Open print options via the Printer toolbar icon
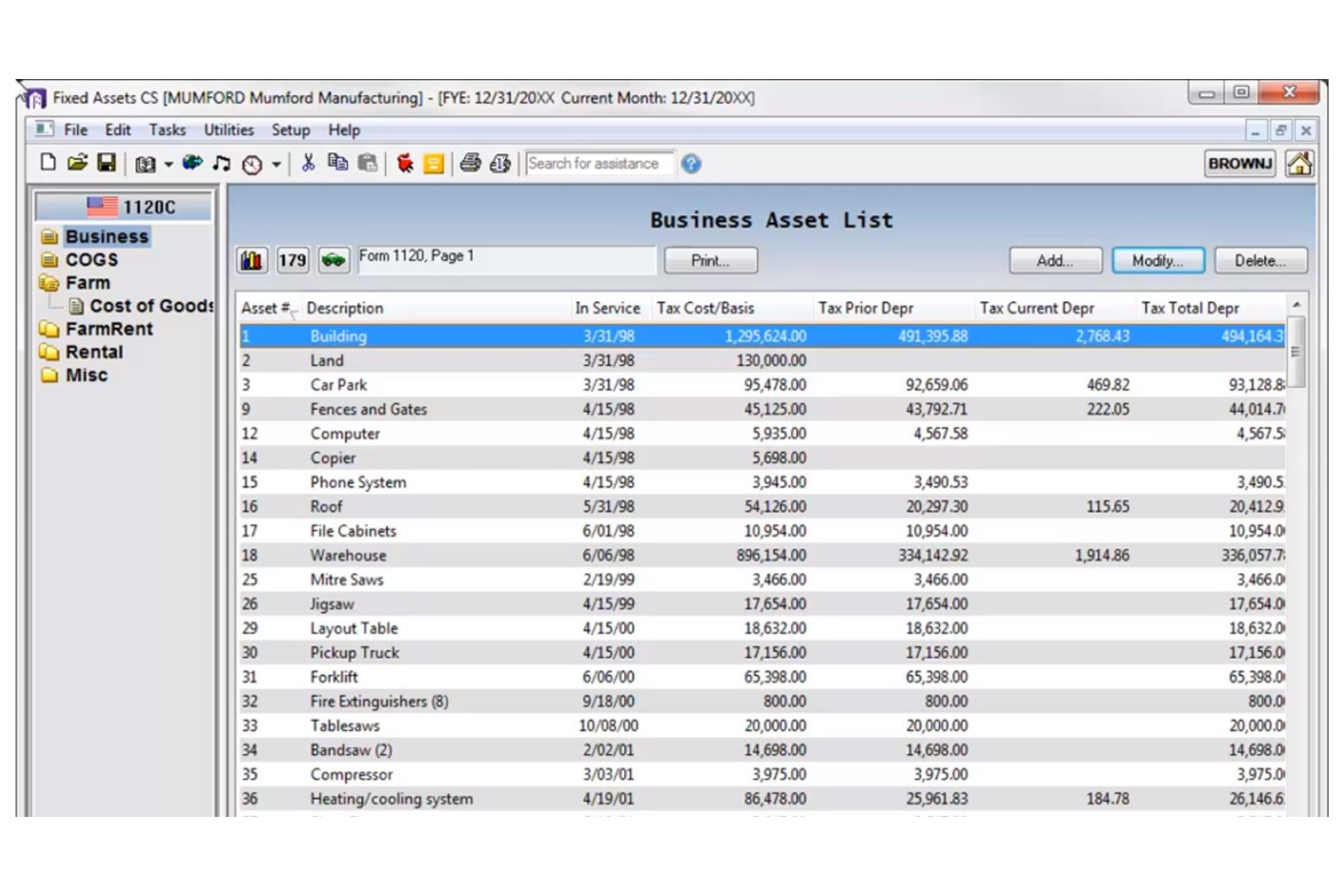This screenshot has width=1344, height=896. (471, 163)
